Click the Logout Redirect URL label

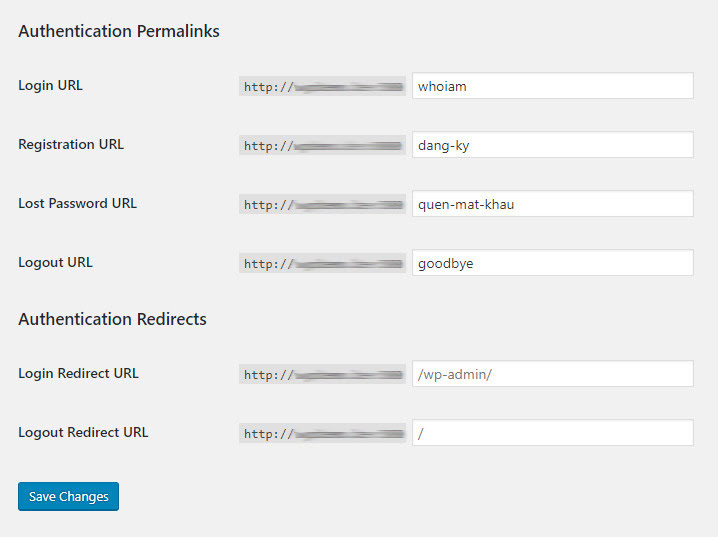click(x=83, y=432)
